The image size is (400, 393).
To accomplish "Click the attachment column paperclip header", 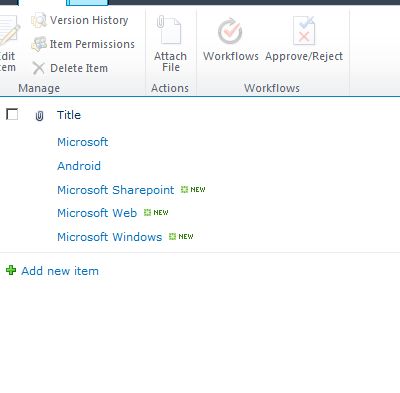I will pyautogui.click(x=39, y=116).
